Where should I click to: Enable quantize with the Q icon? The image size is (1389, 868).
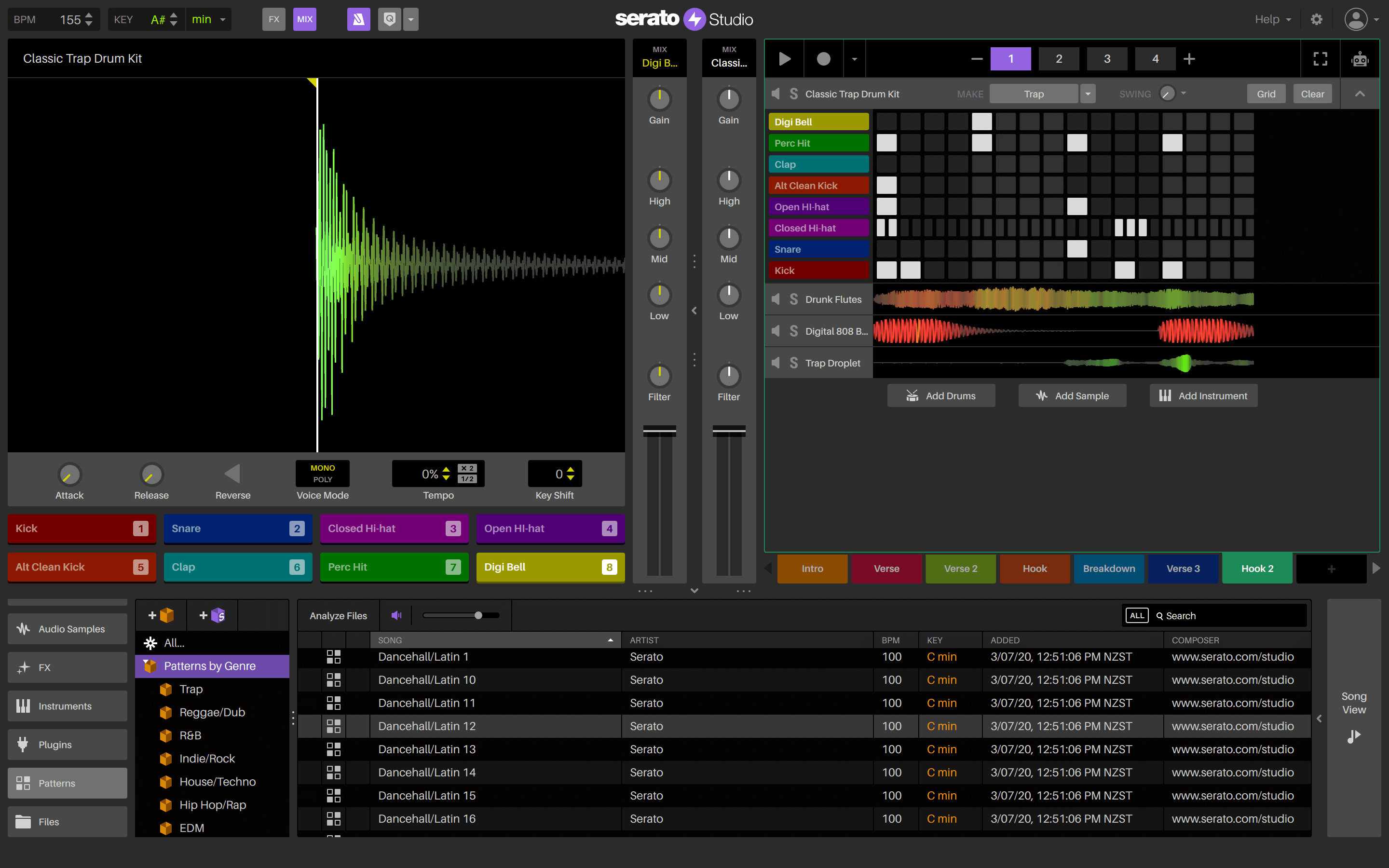click(389, 19)
